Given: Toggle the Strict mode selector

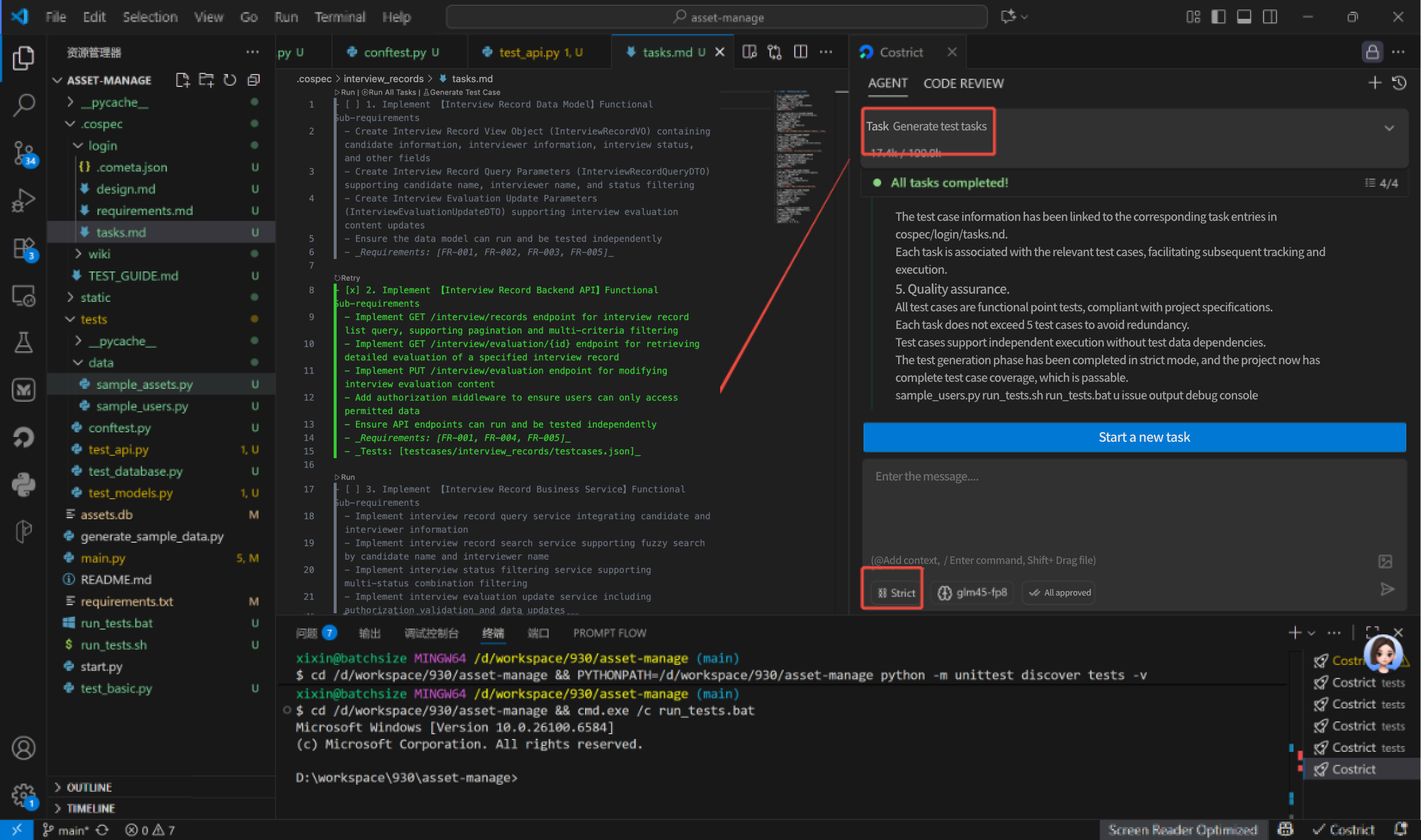Looking at the screenshot, I should click(x=896, y=593).
